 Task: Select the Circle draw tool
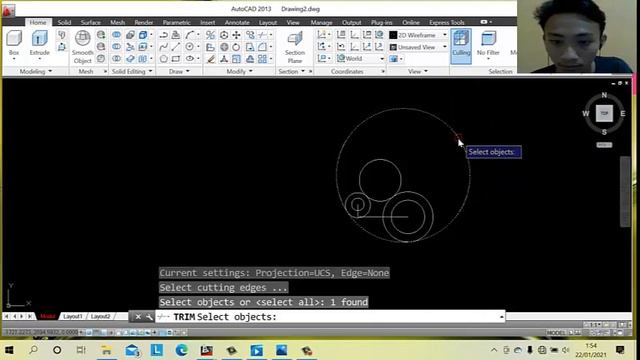(189, 47)
